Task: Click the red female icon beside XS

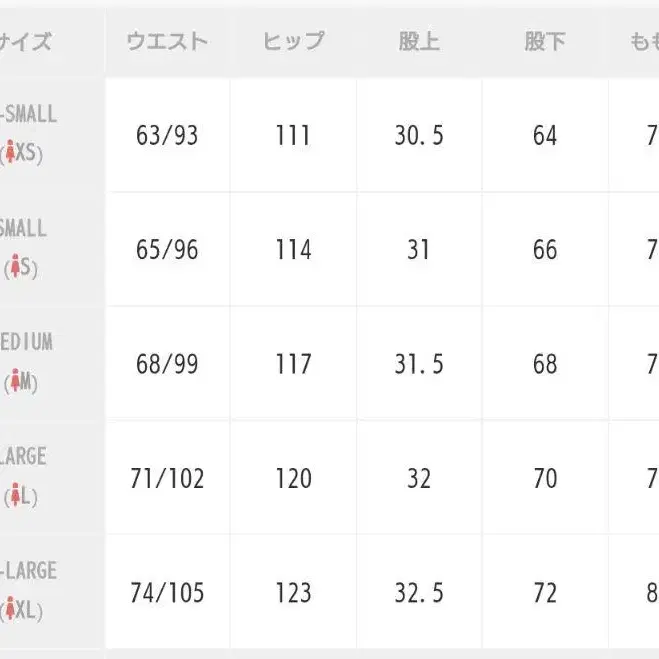Action: point(10,152)
